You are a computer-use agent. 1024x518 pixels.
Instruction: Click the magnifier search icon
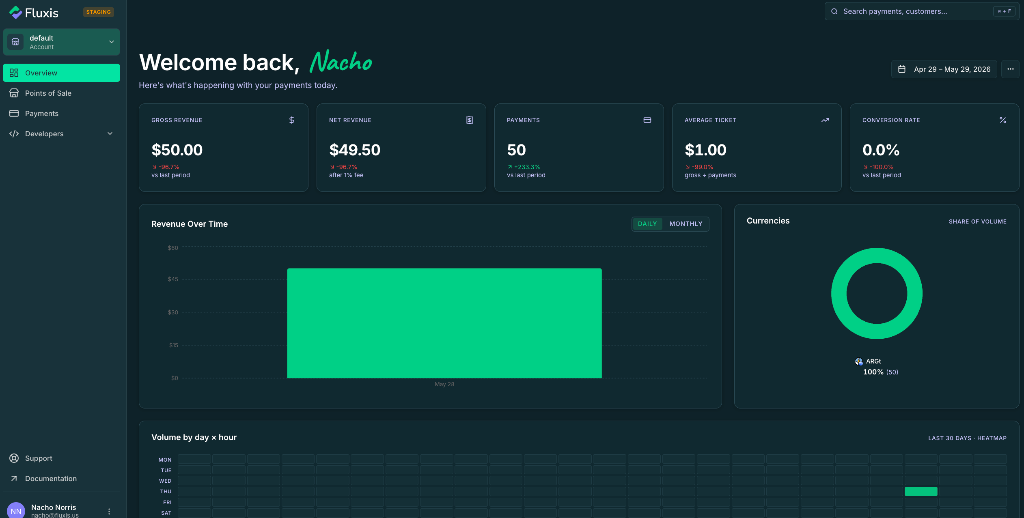(835, 12)
